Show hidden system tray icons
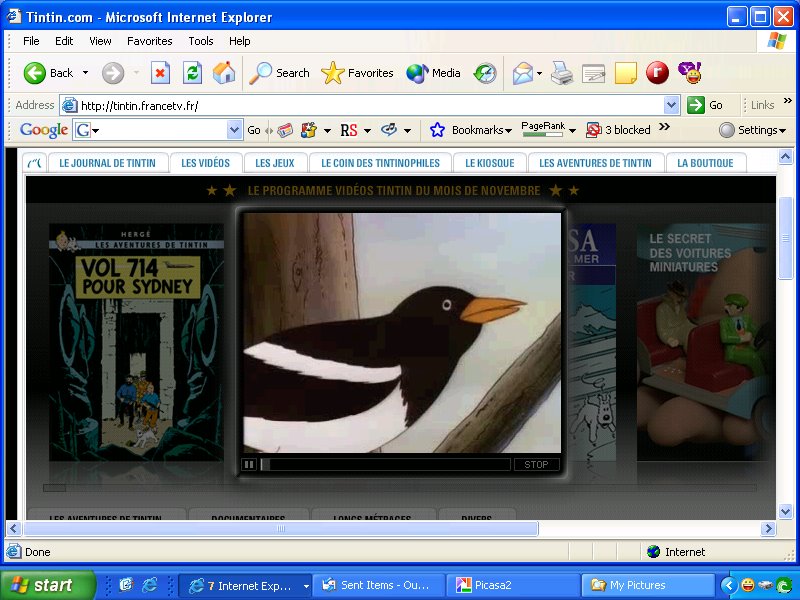The height and width of the screenshot is (600, 800). (x=729, y=585)
